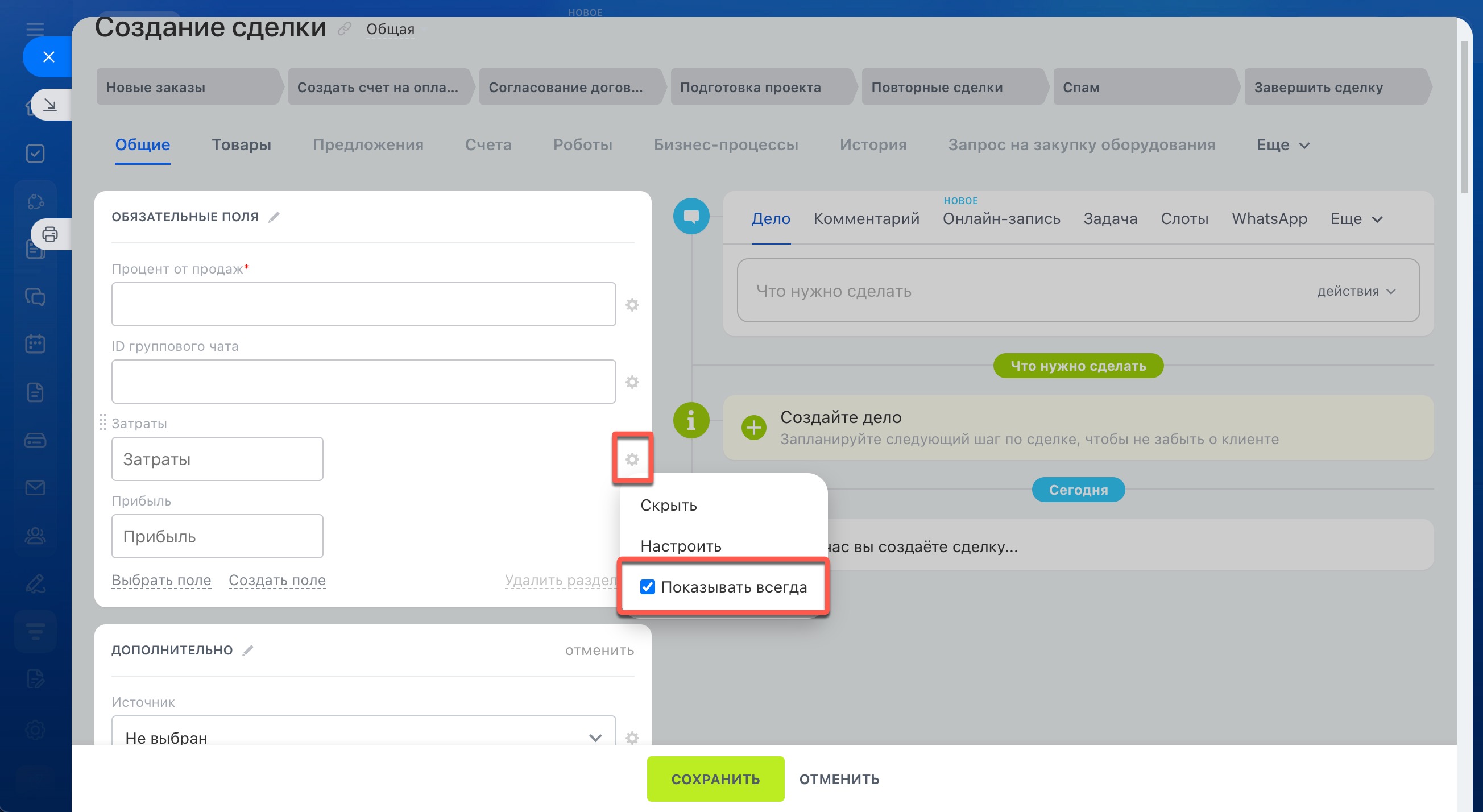Switch to the История tab
Image resolution: width=1483 pixels, height=812 pixels.
[873, 144]
